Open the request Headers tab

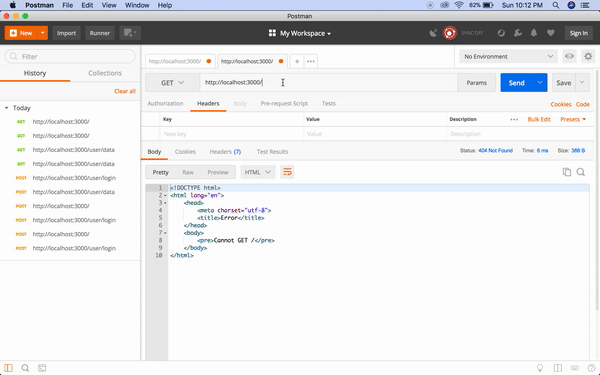[x=208, y=104]
